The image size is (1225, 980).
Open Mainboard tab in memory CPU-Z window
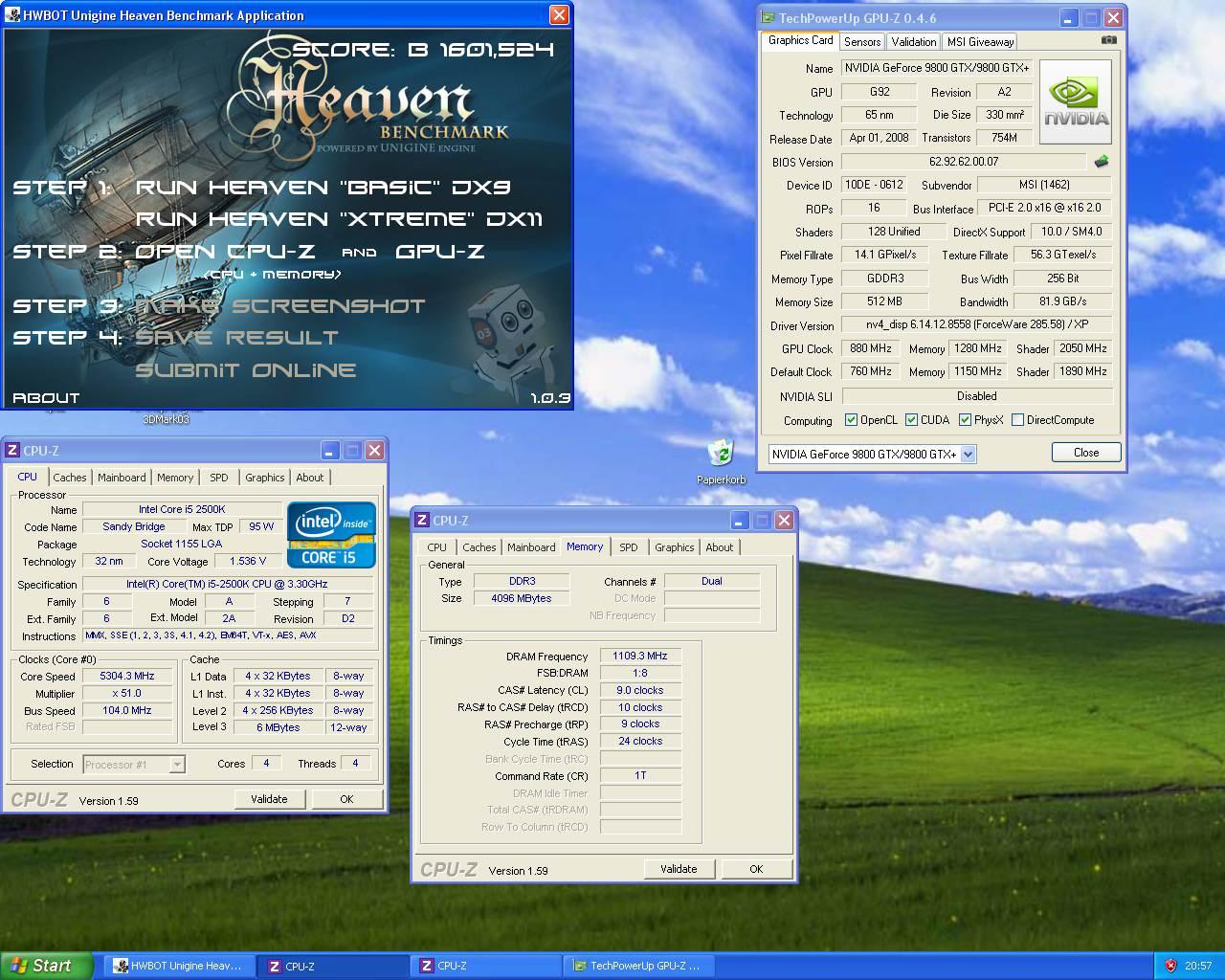coord(531,547)
